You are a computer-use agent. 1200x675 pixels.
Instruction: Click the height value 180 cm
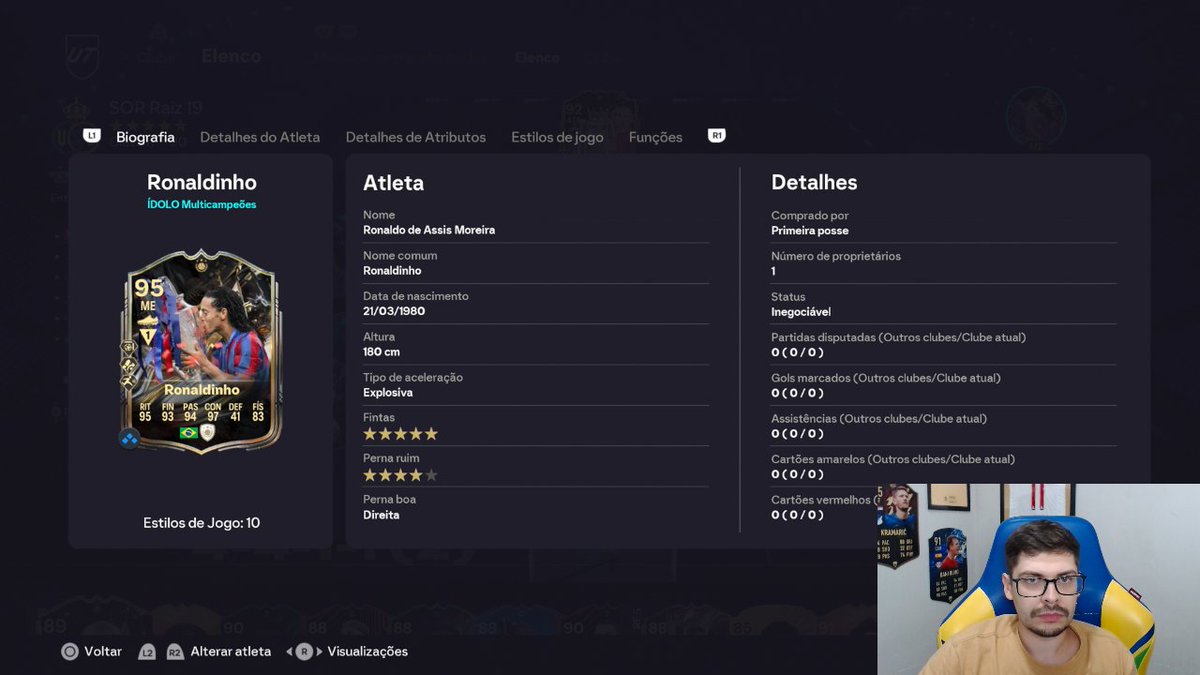[x=381, y=352]
